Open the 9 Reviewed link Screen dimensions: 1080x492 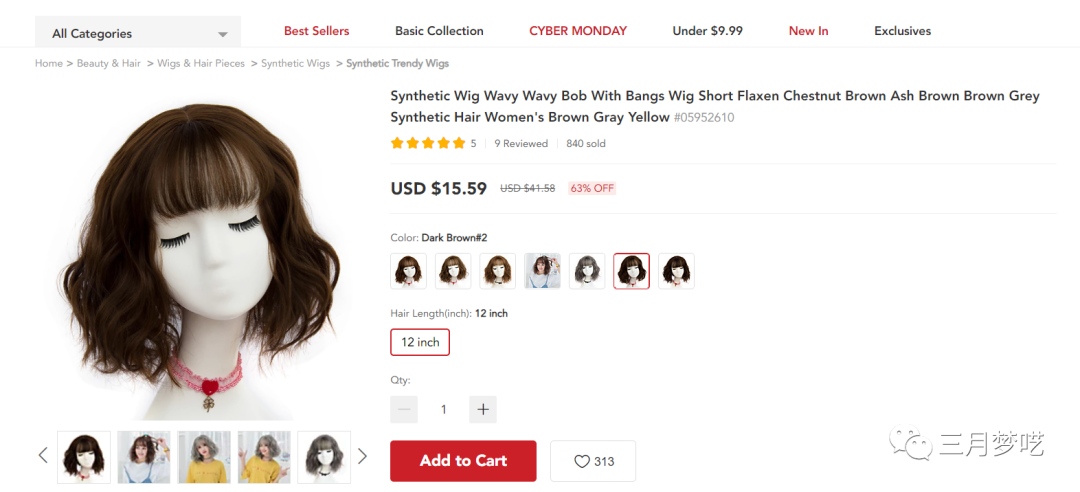tap(521, 144)
